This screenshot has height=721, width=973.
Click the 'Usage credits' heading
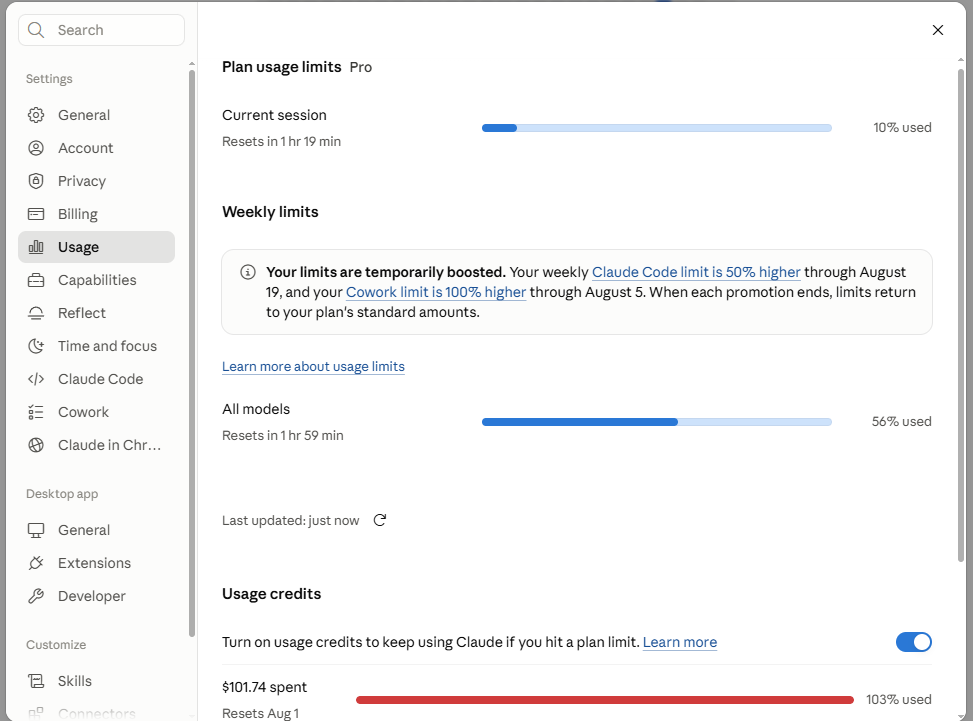click(271, 594)
